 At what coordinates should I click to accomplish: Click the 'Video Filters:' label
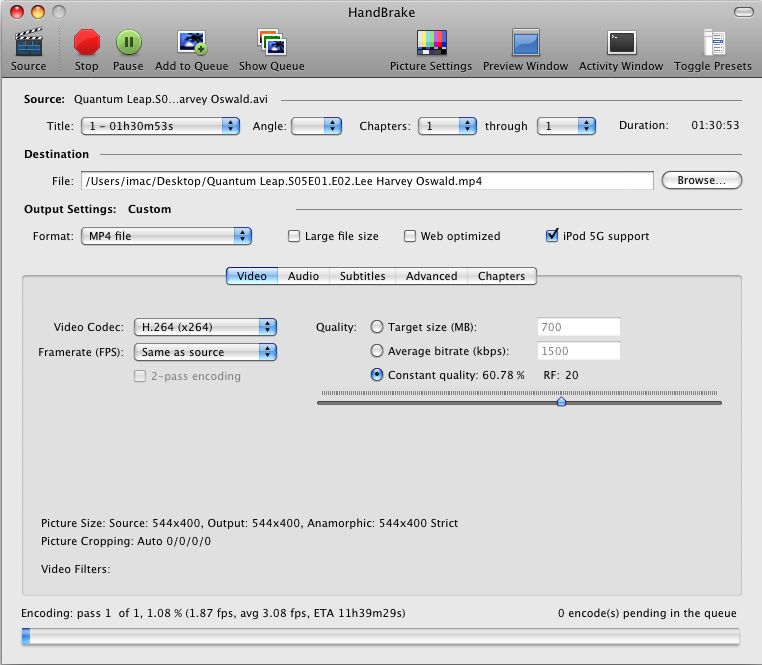tap(75, 569)
